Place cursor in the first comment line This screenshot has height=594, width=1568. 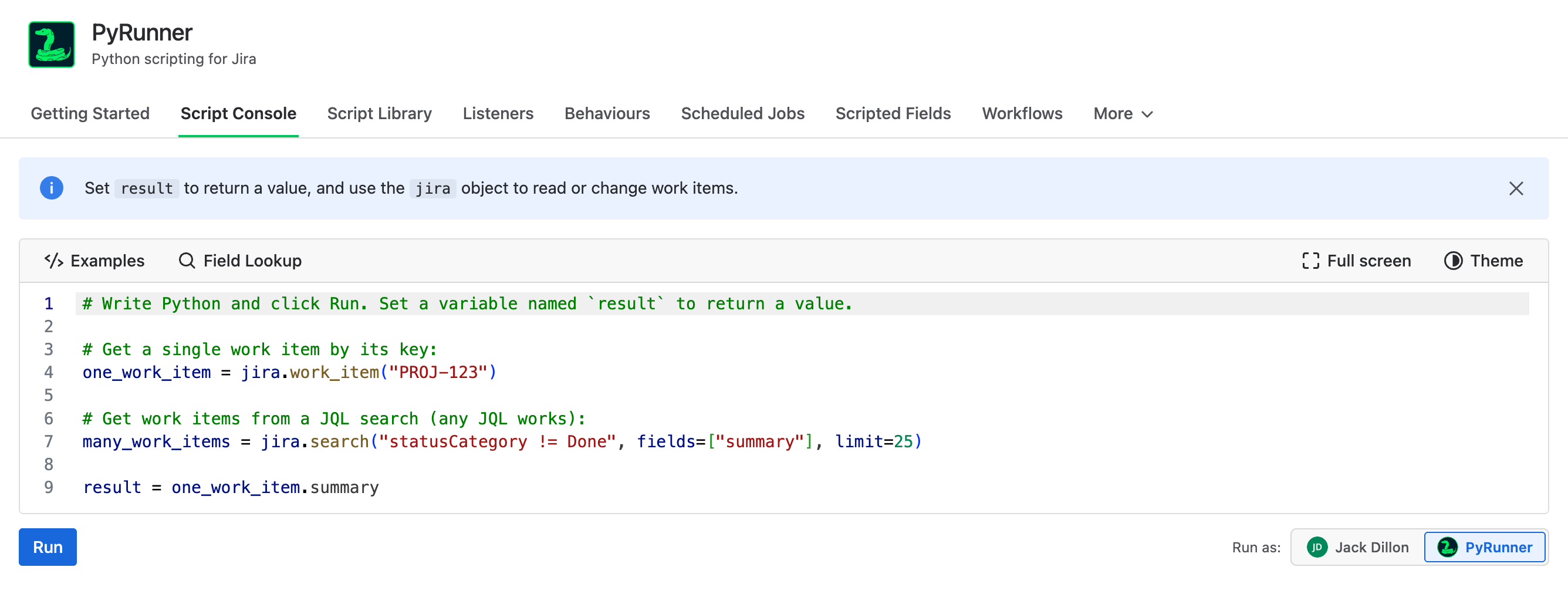coord(467,303)
